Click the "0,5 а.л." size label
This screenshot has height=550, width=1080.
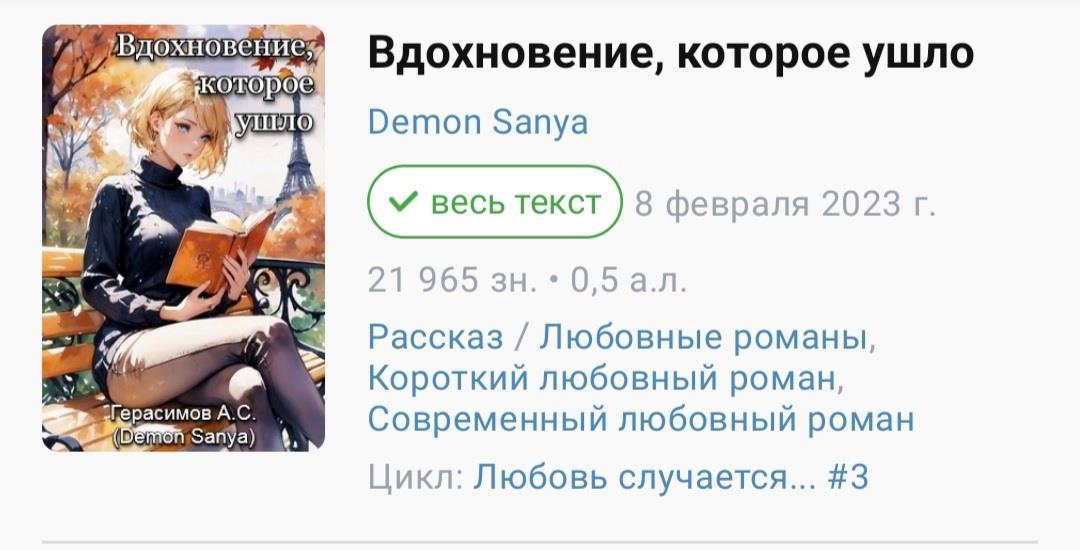point(628,279)
